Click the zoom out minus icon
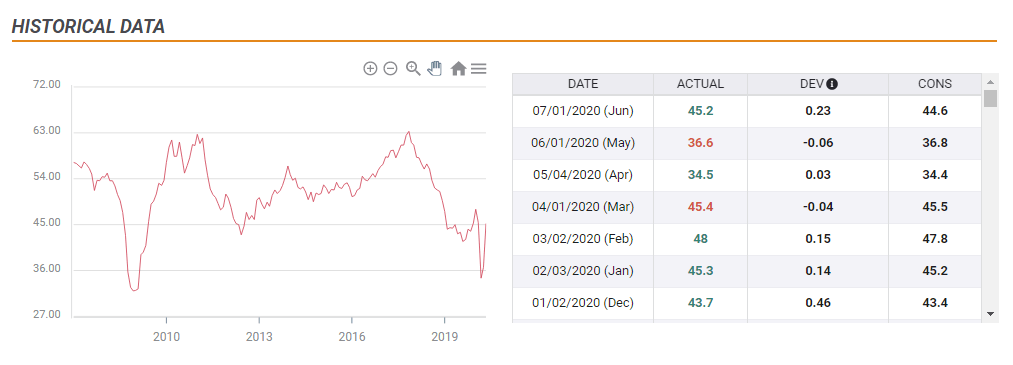The width and height of the screenshot is (1013, 365). point(390,68)
